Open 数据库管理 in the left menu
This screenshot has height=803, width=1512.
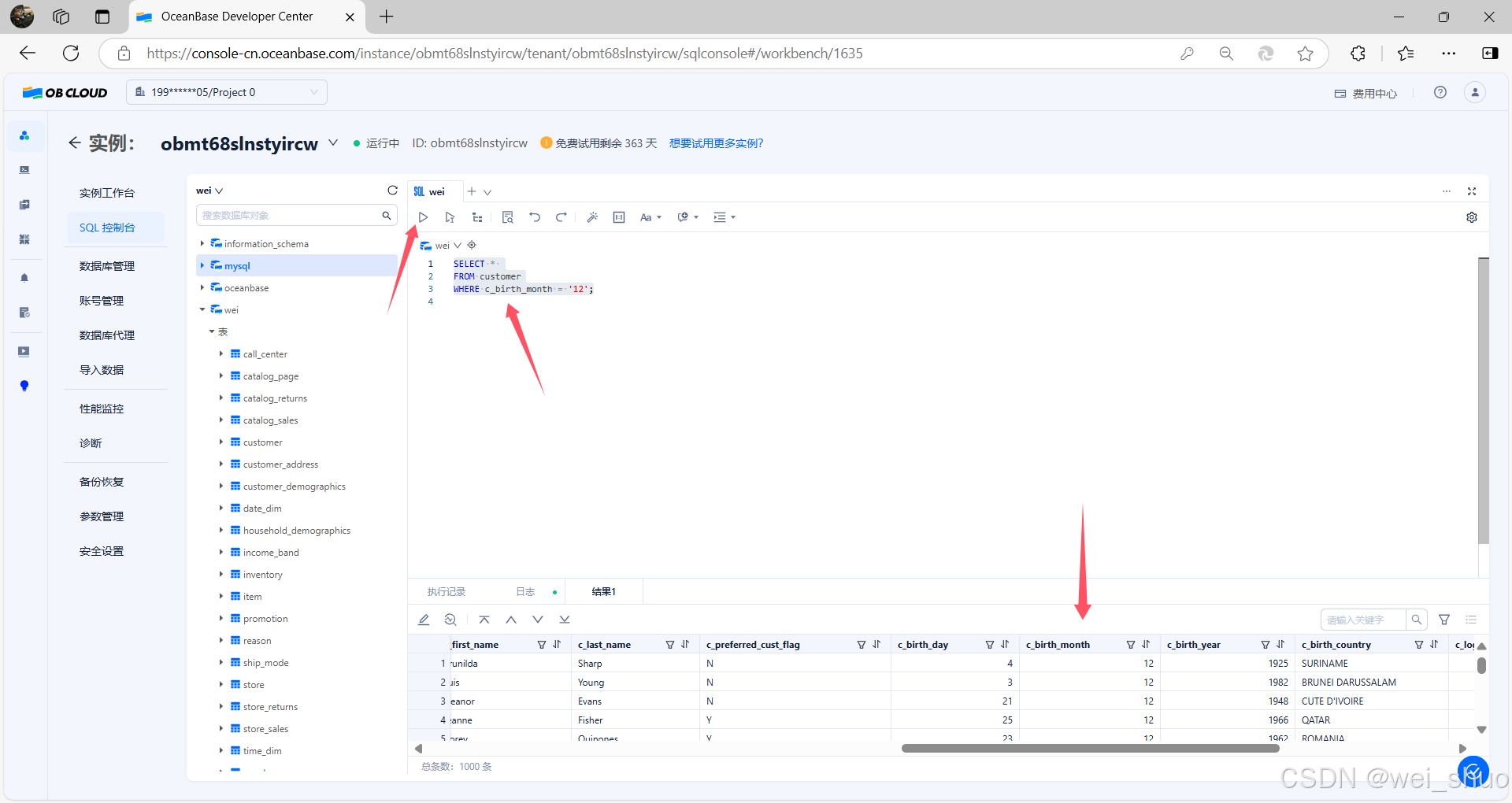(107, 266)
